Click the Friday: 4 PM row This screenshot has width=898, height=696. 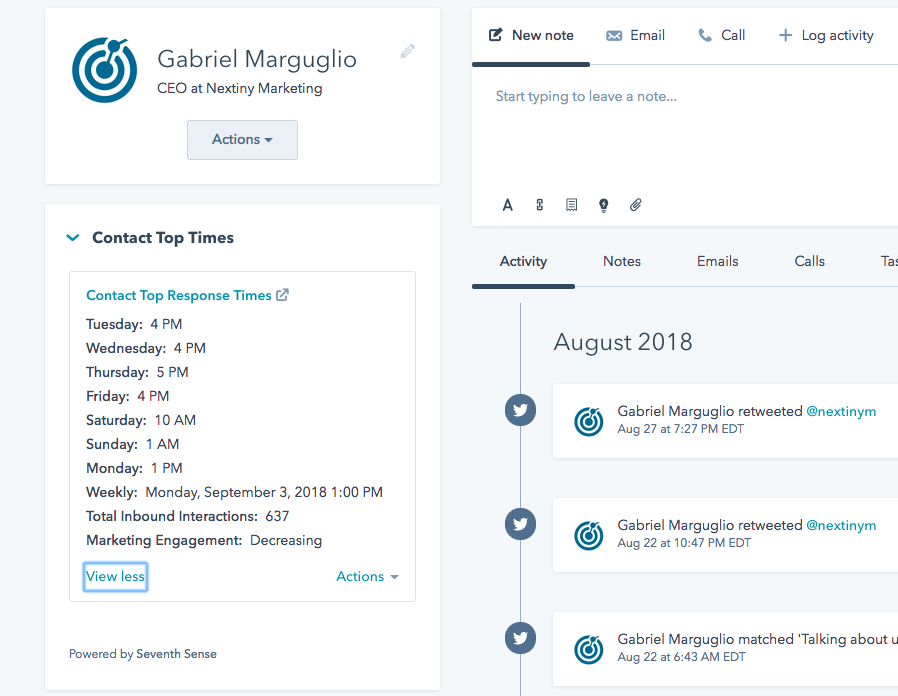pos(128,396)
